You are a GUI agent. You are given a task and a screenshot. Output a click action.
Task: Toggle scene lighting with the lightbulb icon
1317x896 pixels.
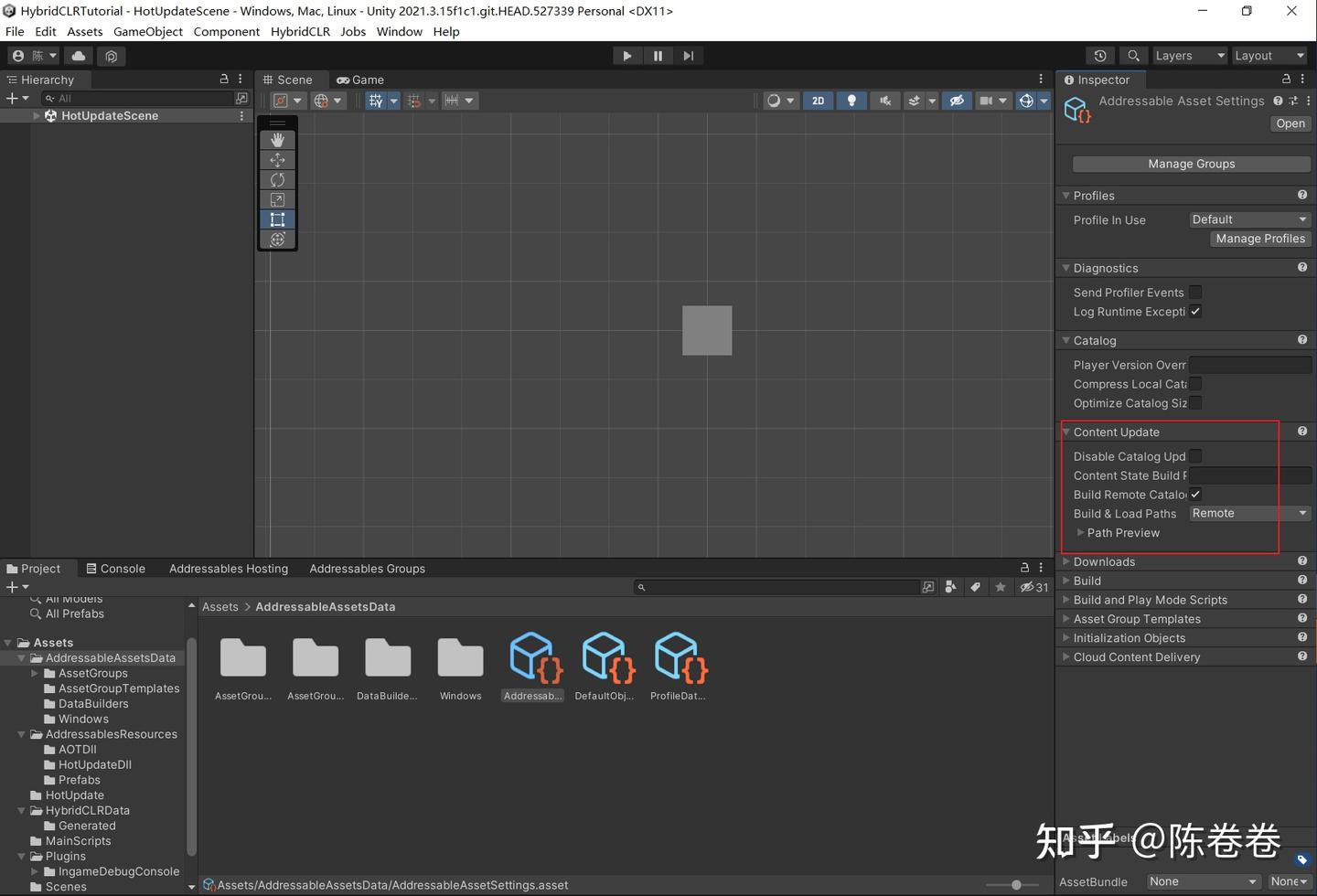point(851,101)
